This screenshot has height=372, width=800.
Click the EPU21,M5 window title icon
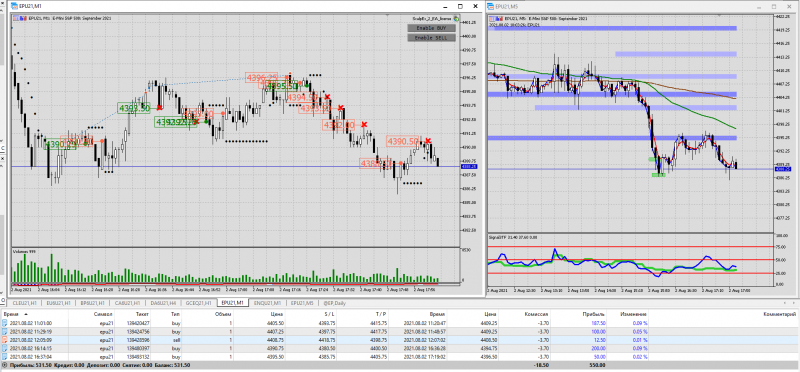point(490,6)
